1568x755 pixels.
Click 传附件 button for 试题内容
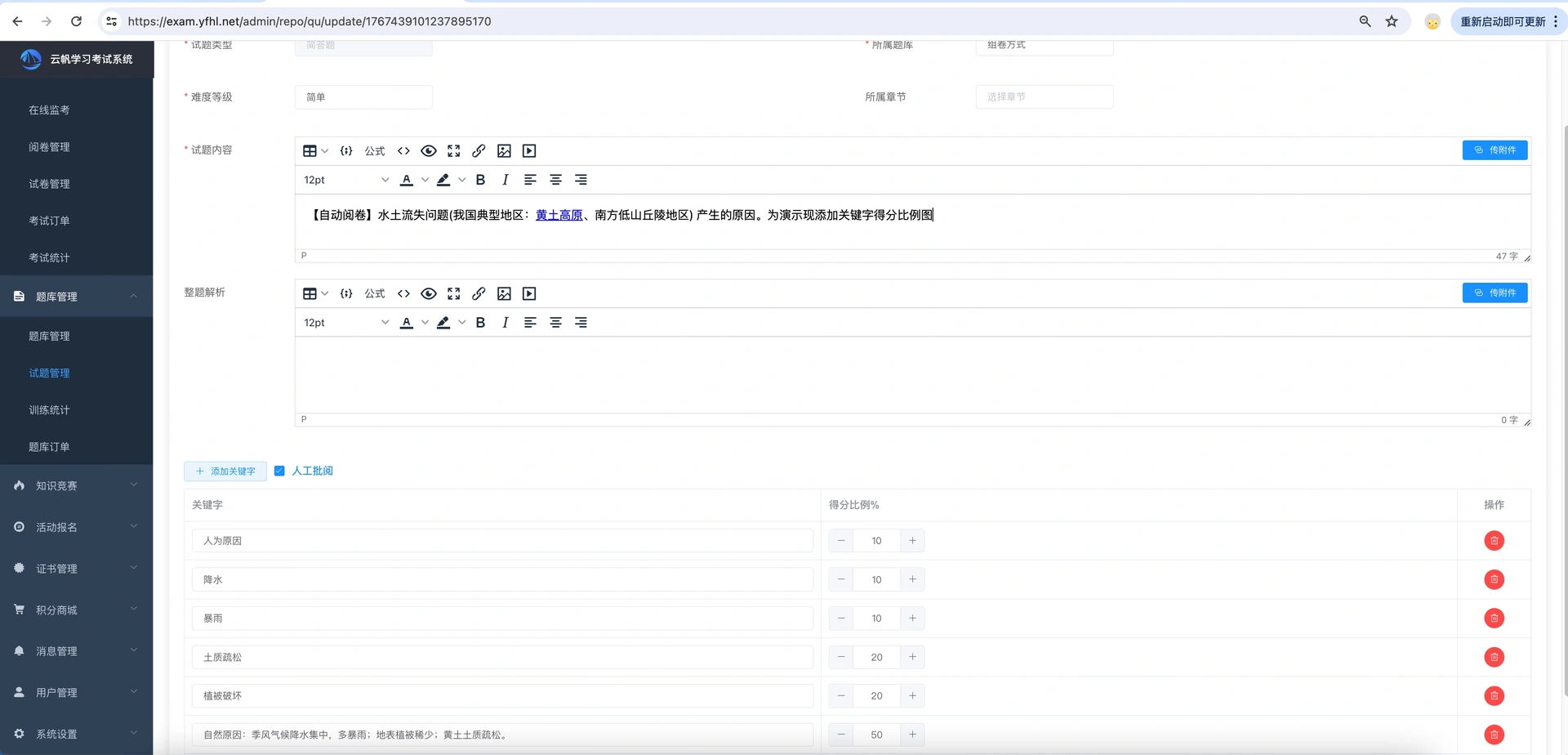(1494, 150)
